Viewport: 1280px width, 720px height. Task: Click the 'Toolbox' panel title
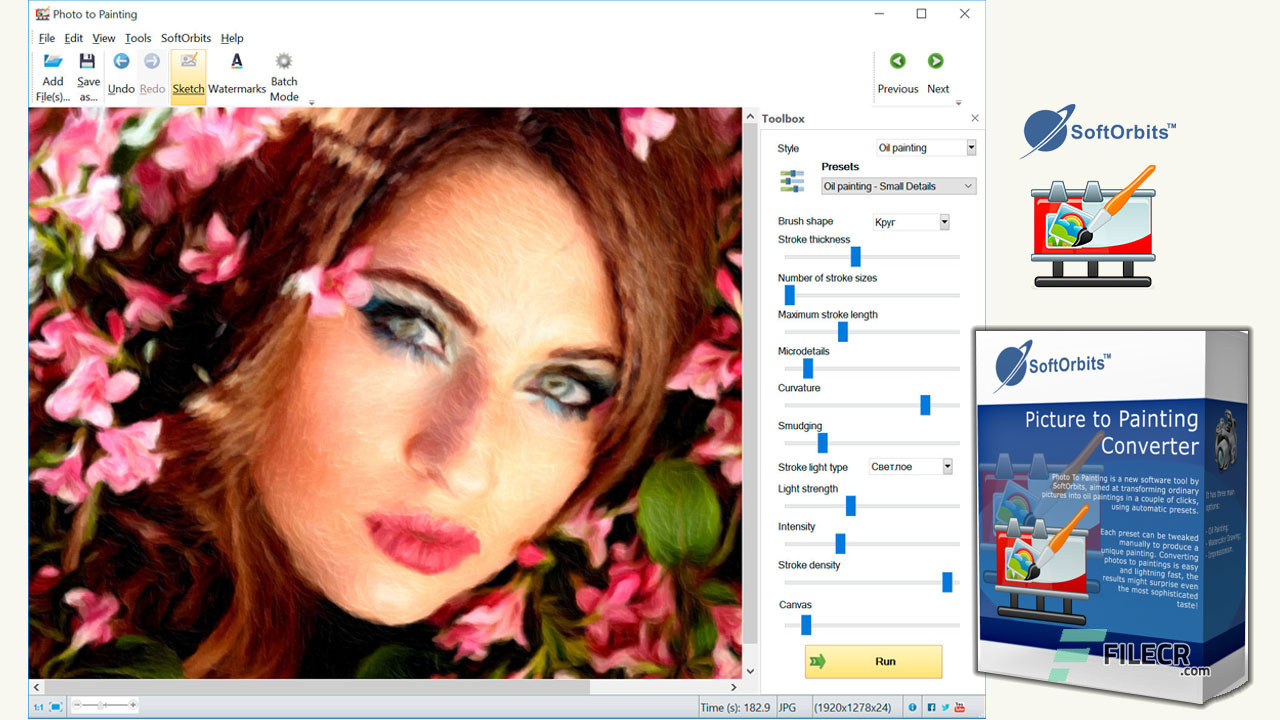tap(783, 118)
